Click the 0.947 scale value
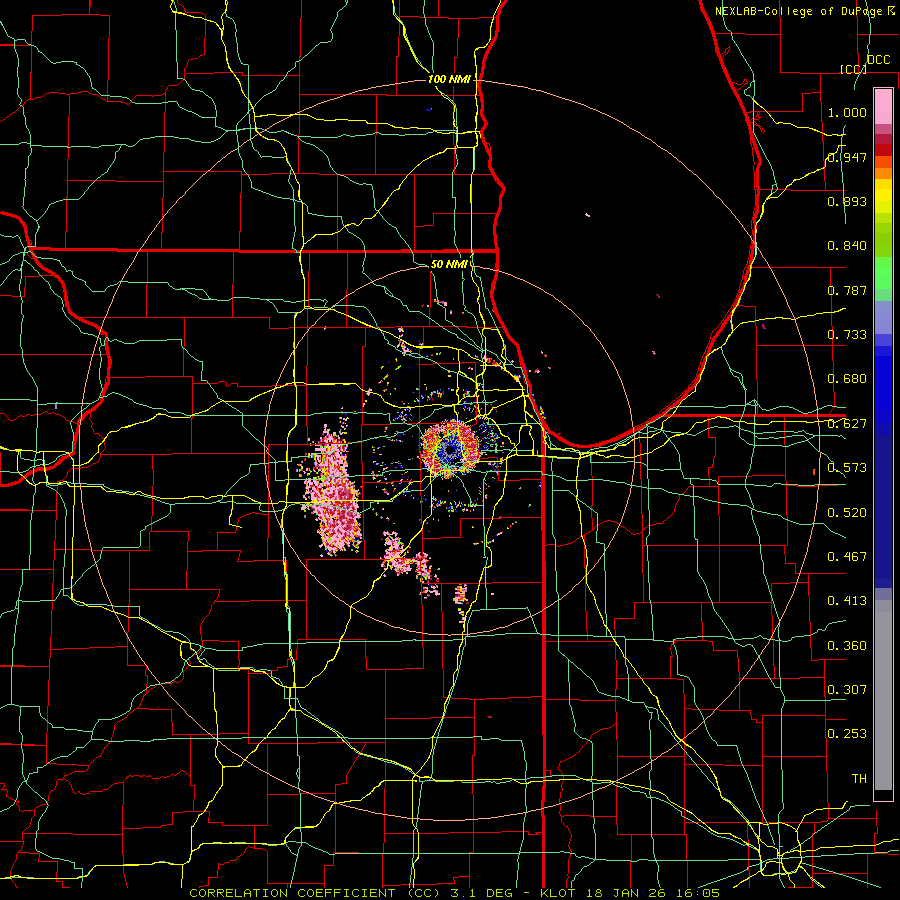900x900 pixels. pyautogui.click(x=847, y=157)
